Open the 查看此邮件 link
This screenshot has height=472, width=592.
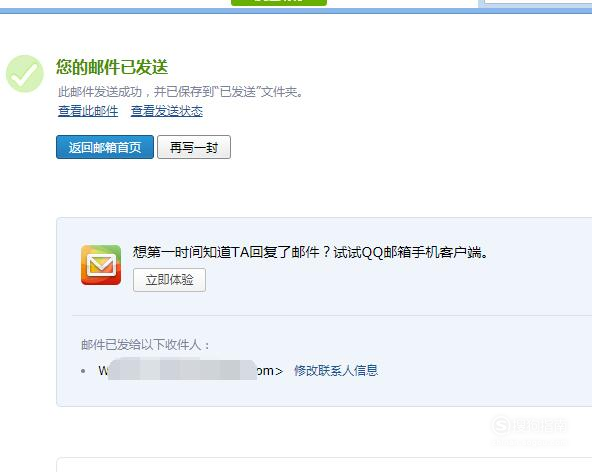point(88,111)
